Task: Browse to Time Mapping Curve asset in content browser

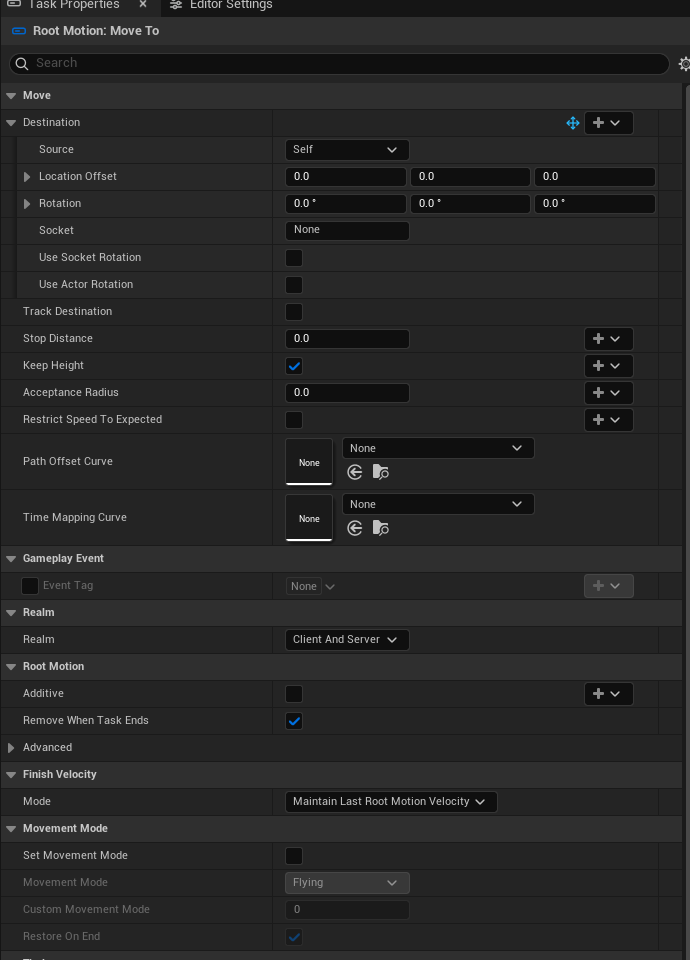Action: click(381, 528)
